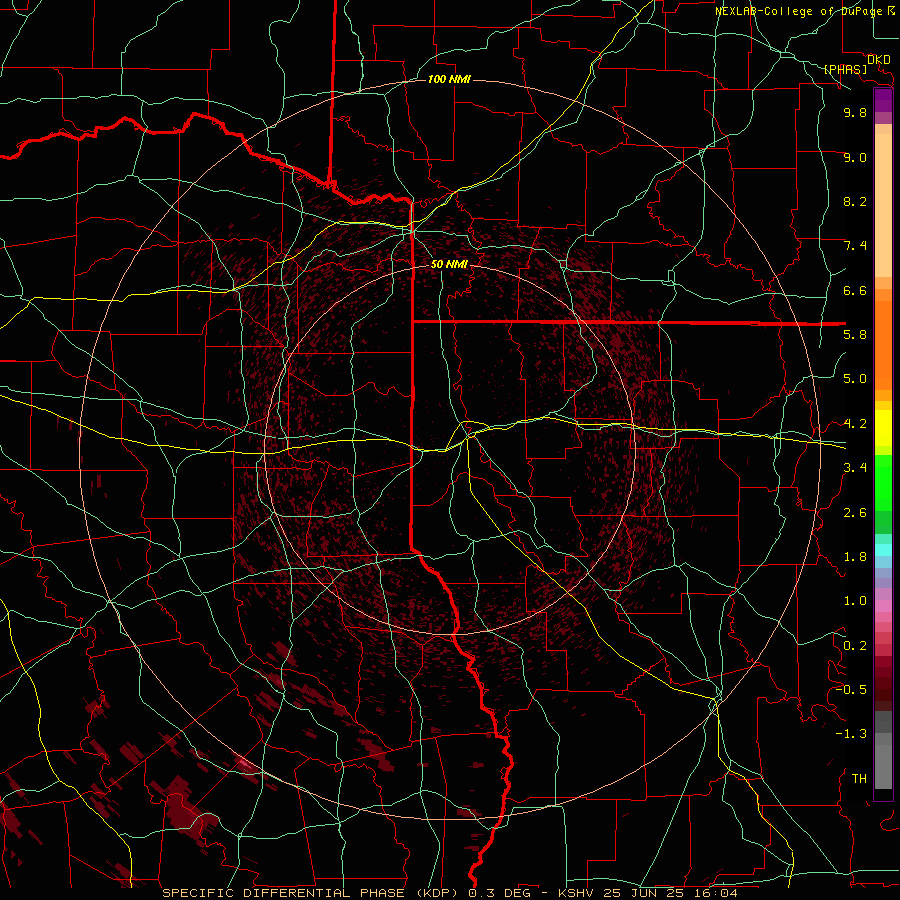The height and width of the screenshot is (900, 900).
Task: Select the bright green band of the color bar
Action: [x=883, y=482]
